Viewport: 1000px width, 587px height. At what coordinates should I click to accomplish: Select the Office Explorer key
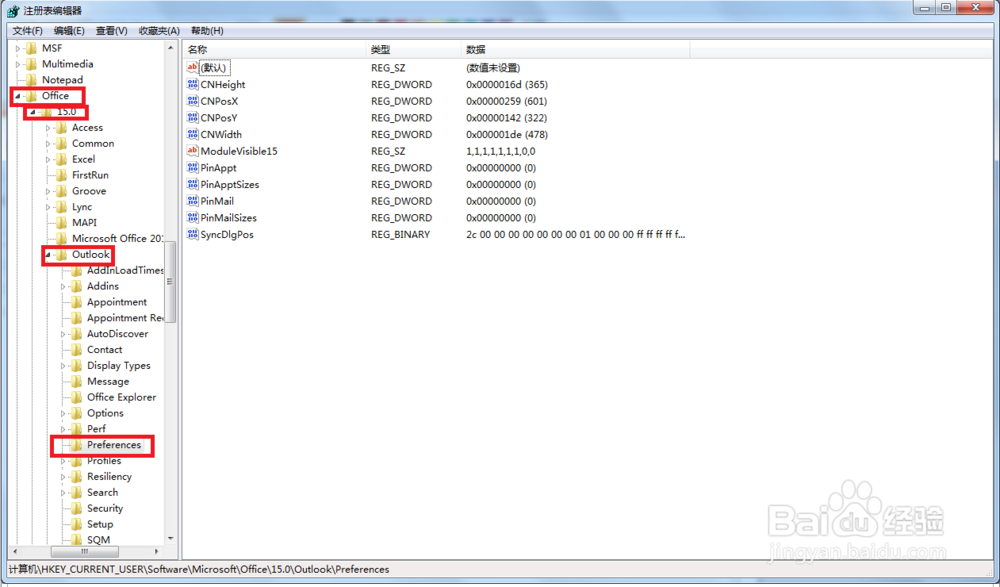tap(121, 398)
